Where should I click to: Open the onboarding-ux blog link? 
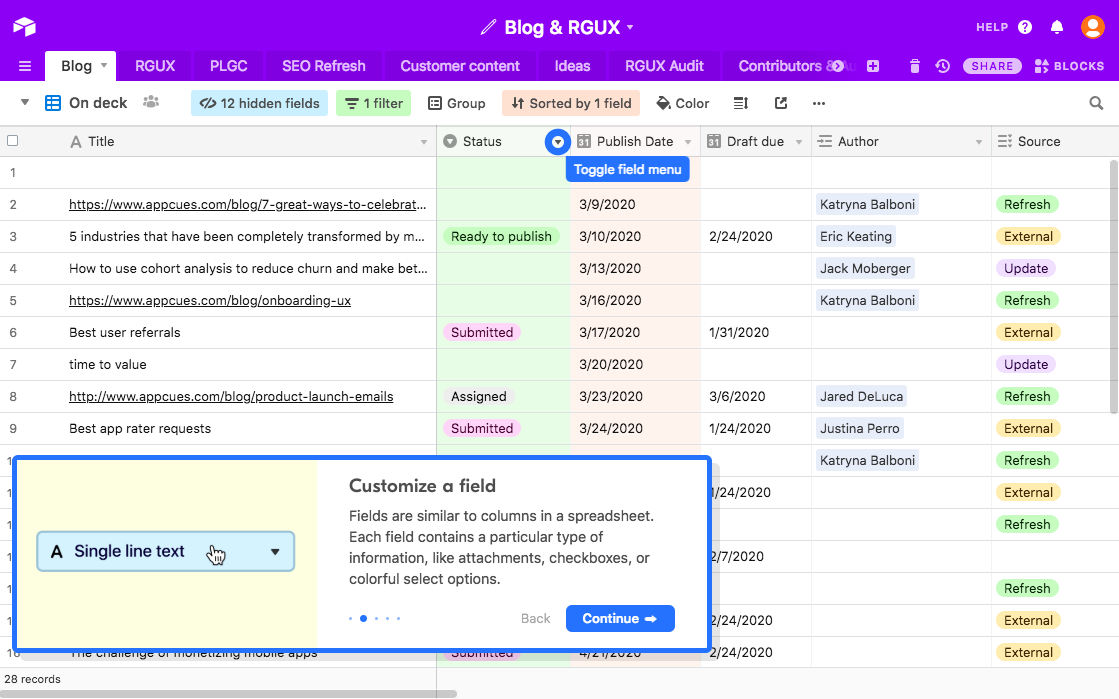pos(210,301)
